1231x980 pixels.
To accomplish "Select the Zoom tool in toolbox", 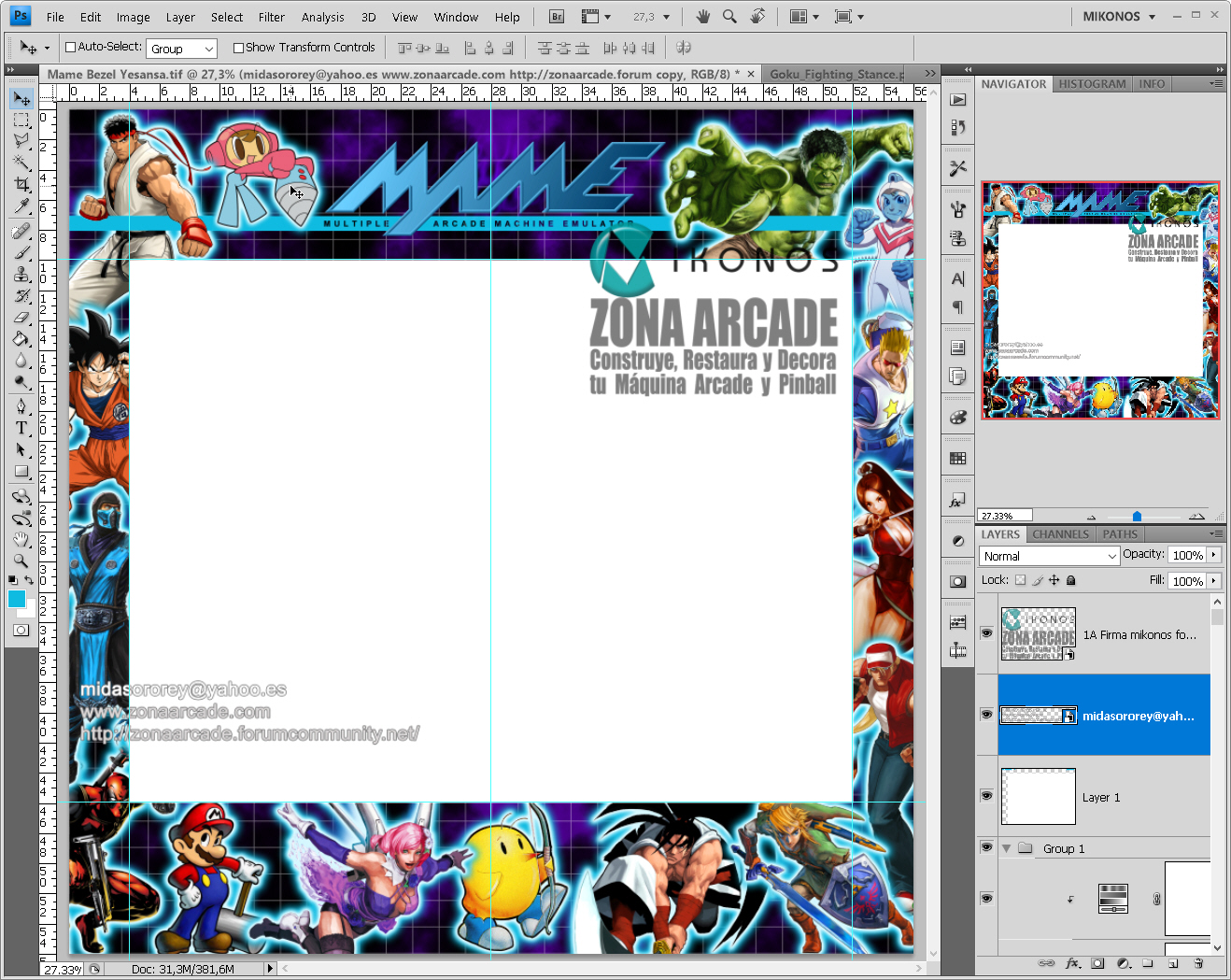I will point(21,561).
